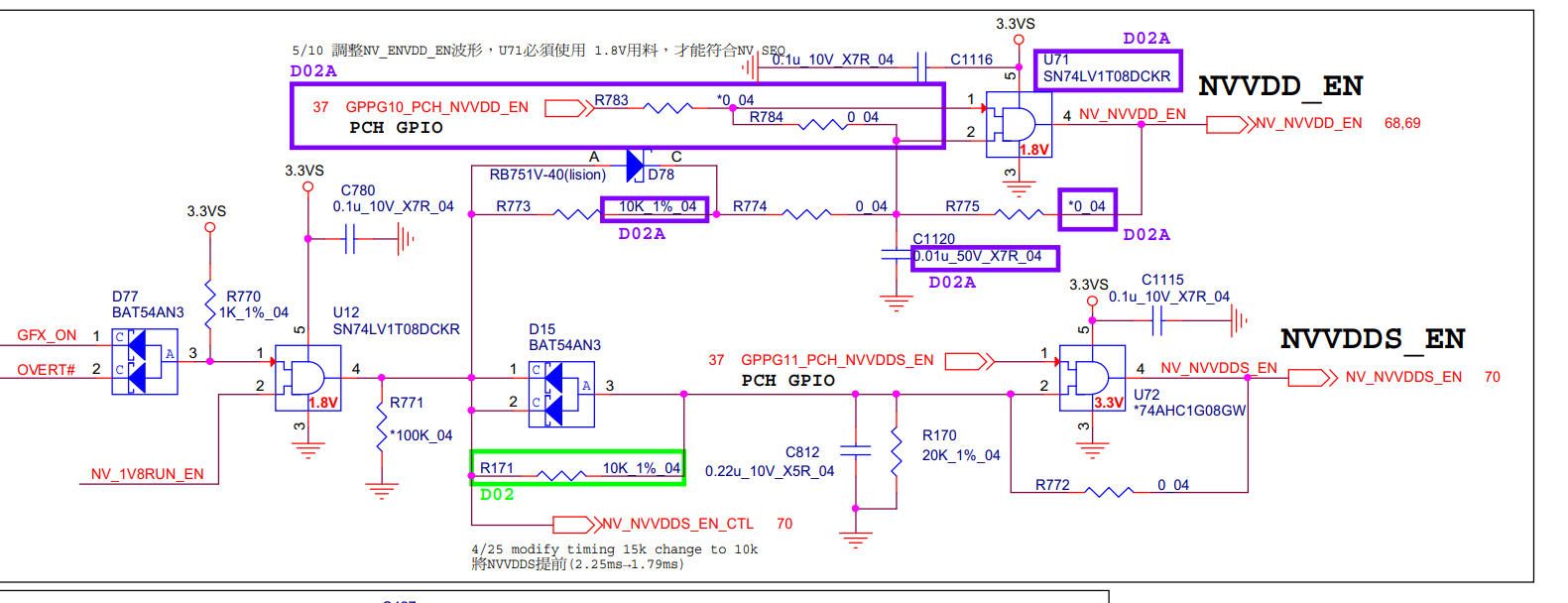This screenshot has height=603, width=1568.
Task: Select the NV_1V8RUN_EN net label
Action: [x=147, y=474]
